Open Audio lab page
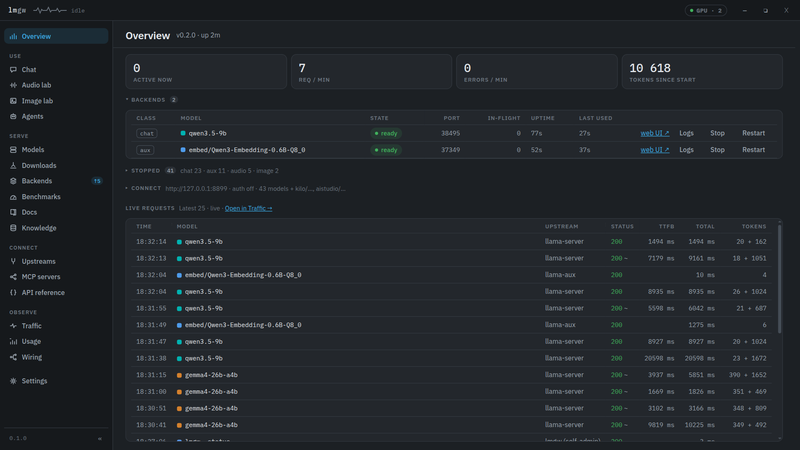800x450 pixels. [x=56, y=85]
